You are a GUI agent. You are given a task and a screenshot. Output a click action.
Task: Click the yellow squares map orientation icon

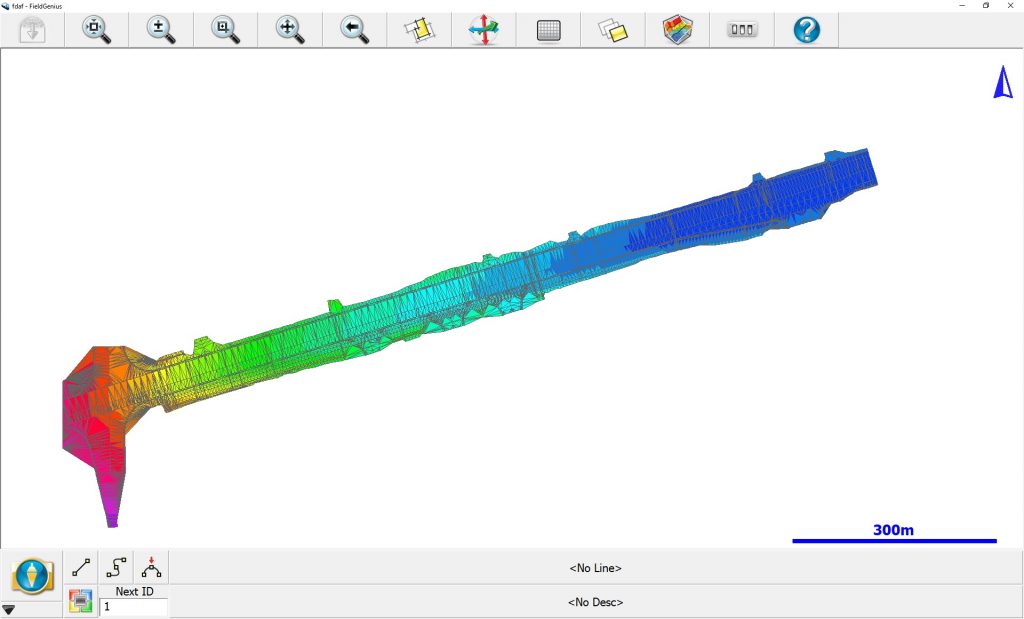click(x=419, y=30)
